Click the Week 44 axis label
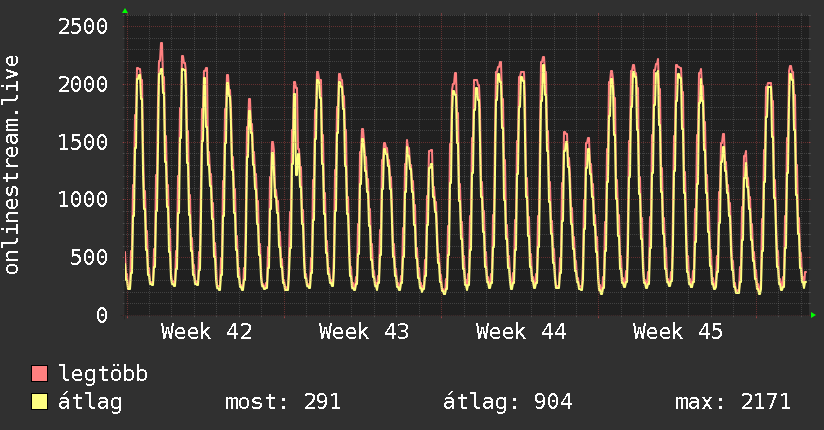Viewport: 824px width, 430px height. [521, 332]
